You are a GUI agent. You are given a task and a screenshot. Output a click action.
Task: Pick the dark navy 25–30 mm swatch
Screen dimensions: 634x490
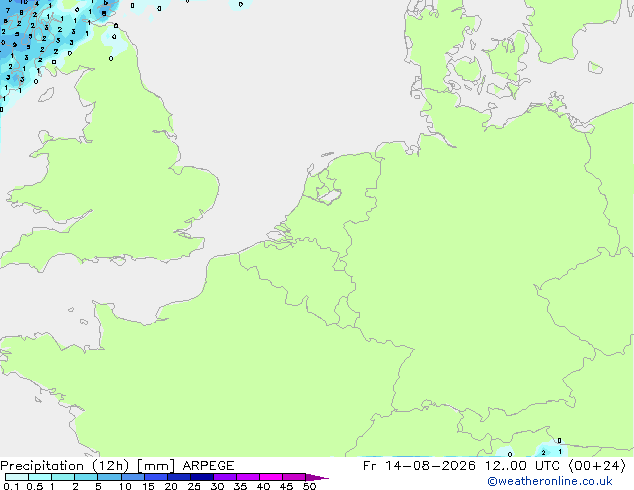(x=202, y=477)
